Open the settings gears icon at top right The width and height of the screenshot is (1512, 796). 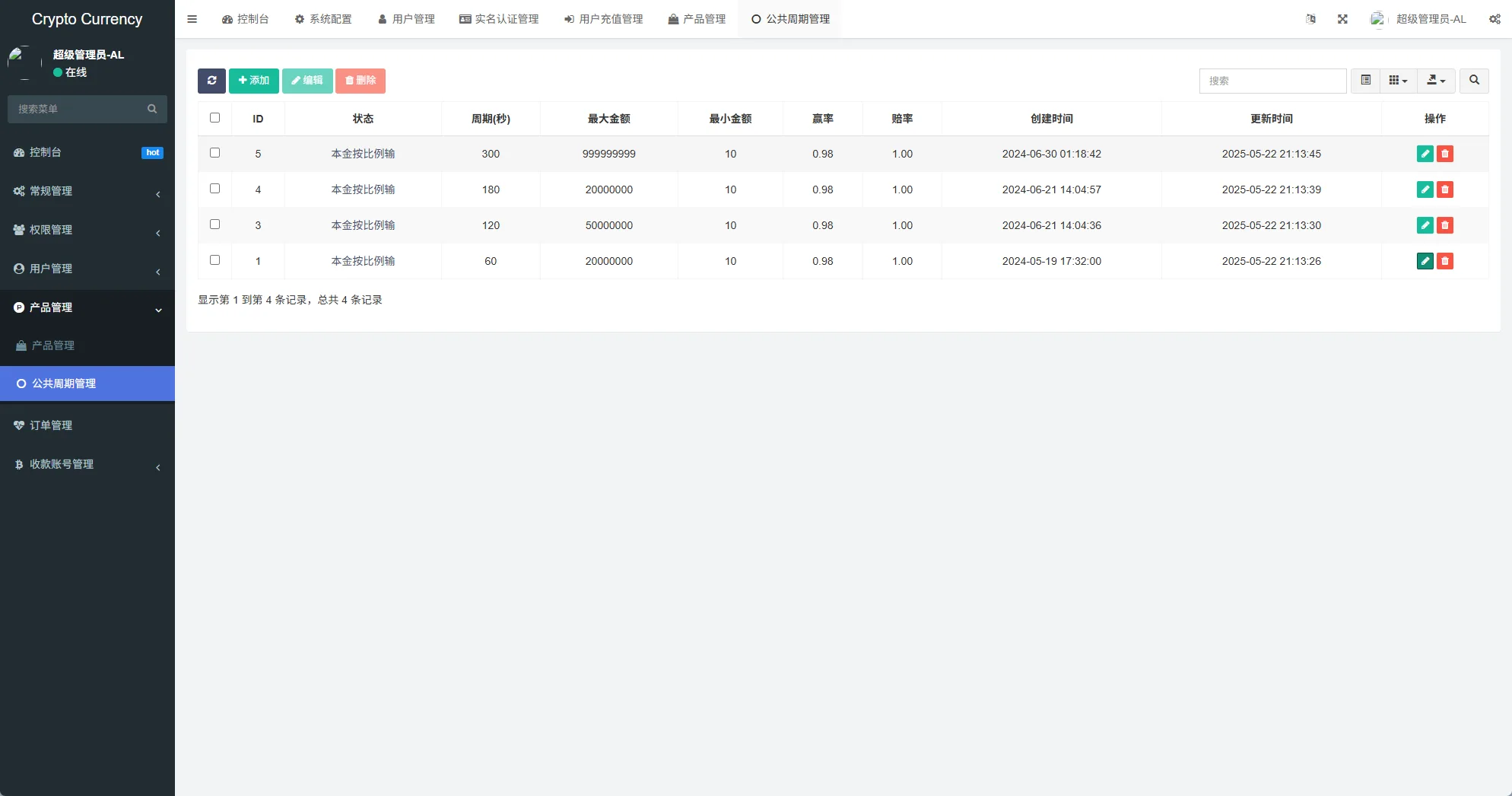pos(1495,19)
